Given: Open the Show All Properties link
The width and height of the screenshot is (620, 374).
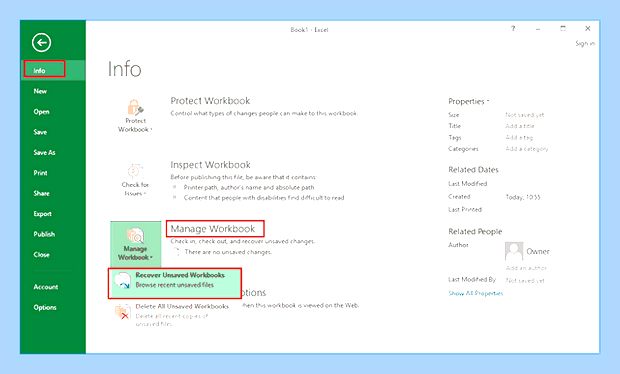Looking at the screenshot, I should (476, 293).
